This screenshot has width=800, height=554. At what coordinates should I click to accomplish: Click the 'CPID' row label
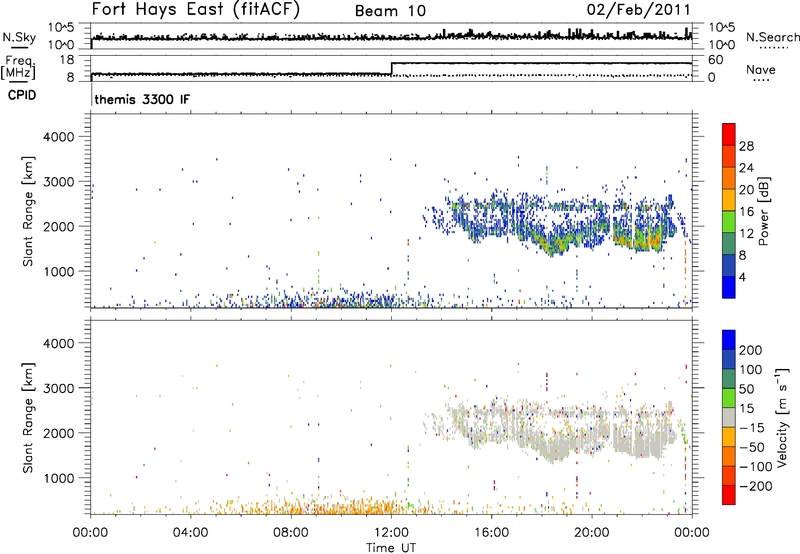coord(22,95)
